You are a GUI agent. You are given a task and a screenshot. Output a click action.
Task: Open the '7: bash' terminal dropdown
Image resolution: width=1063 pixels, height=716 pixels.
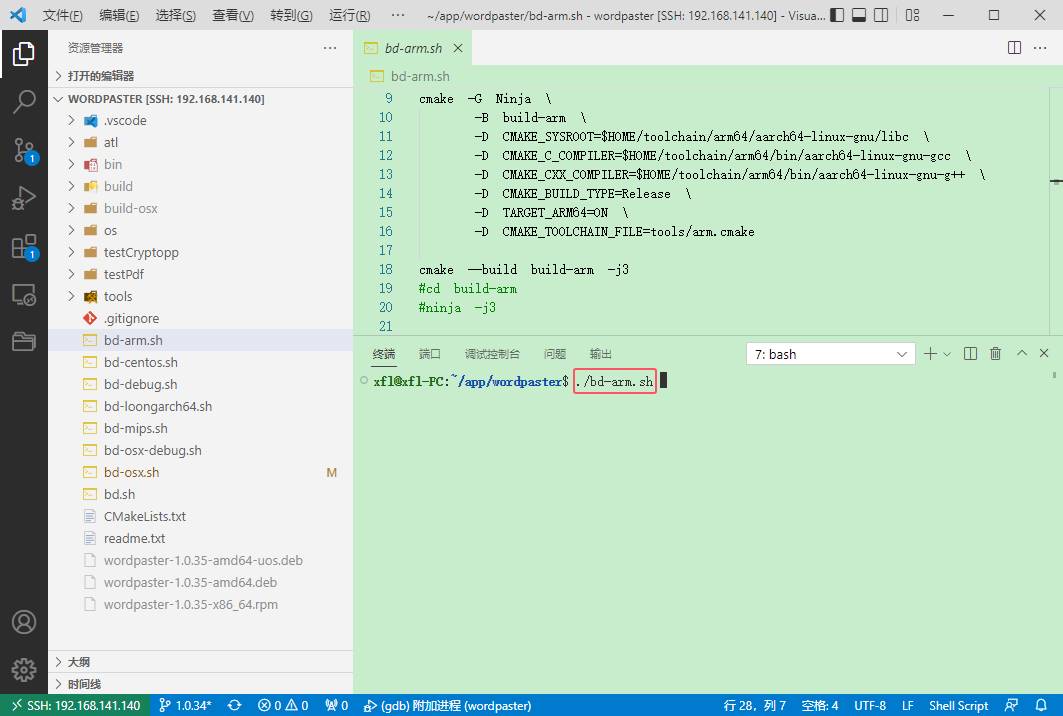(830, 354)
